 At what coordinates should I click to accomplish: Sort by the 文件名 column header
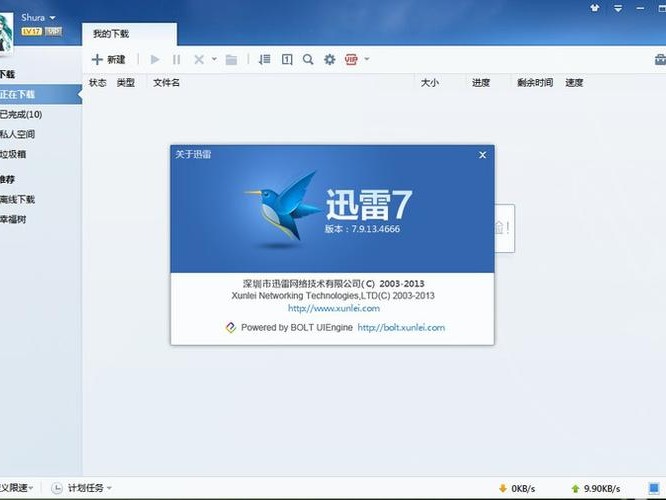point(166,83)
